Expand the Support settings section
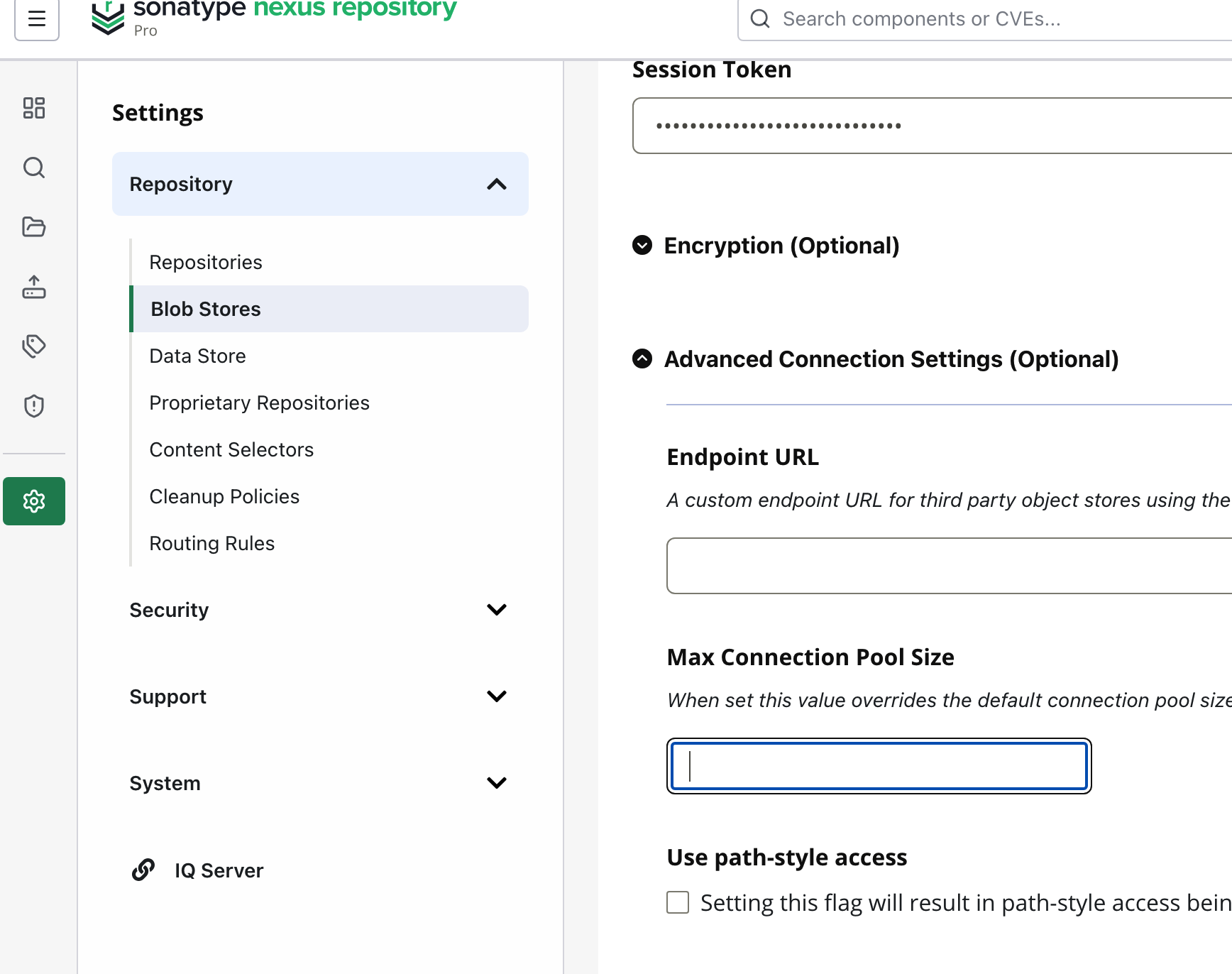This screenshot has width=1232, height=974. point(320,696)
